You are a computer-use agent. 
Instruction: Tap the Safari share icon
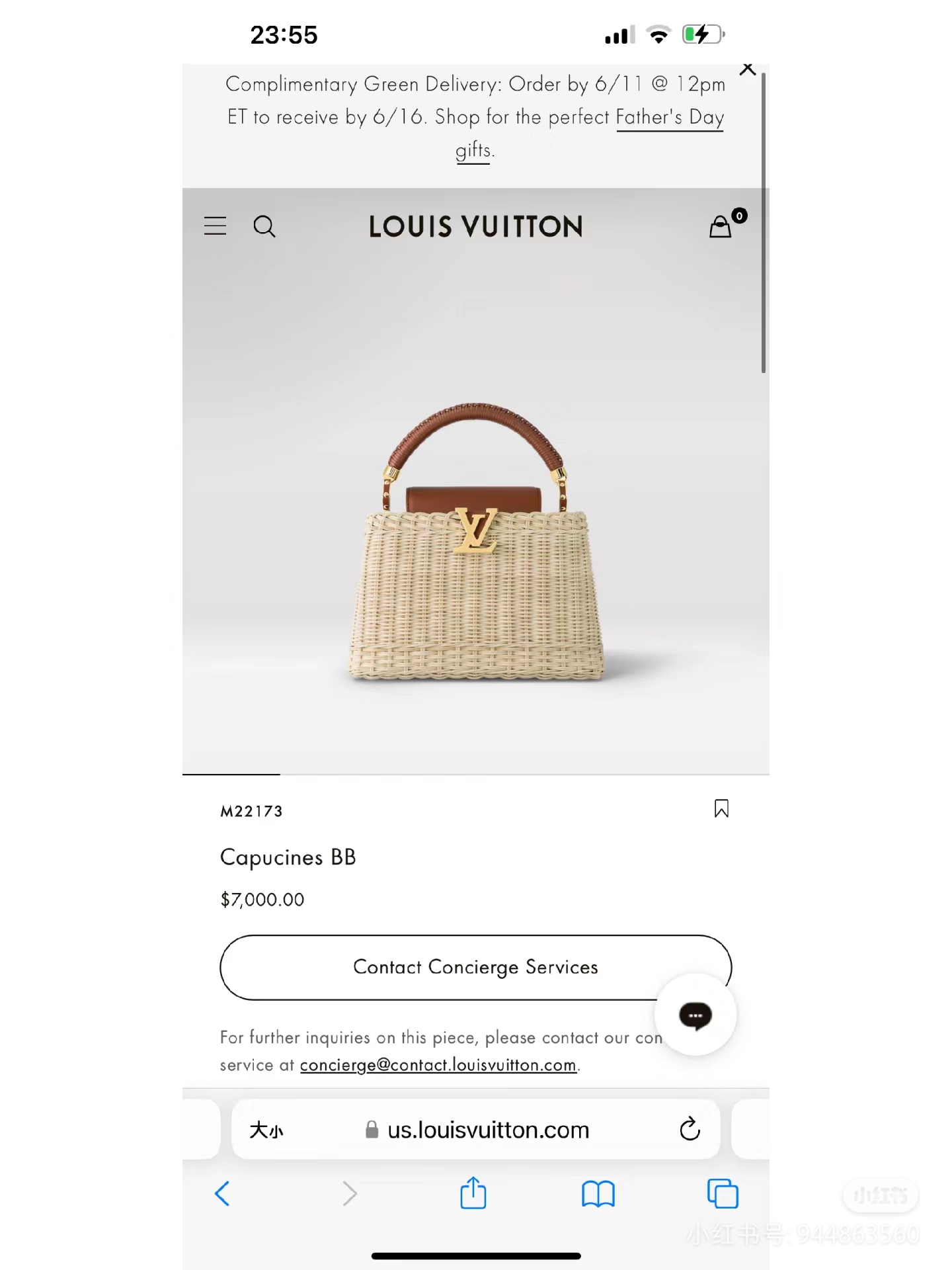pyautogui.click(x=473, y=1193)
